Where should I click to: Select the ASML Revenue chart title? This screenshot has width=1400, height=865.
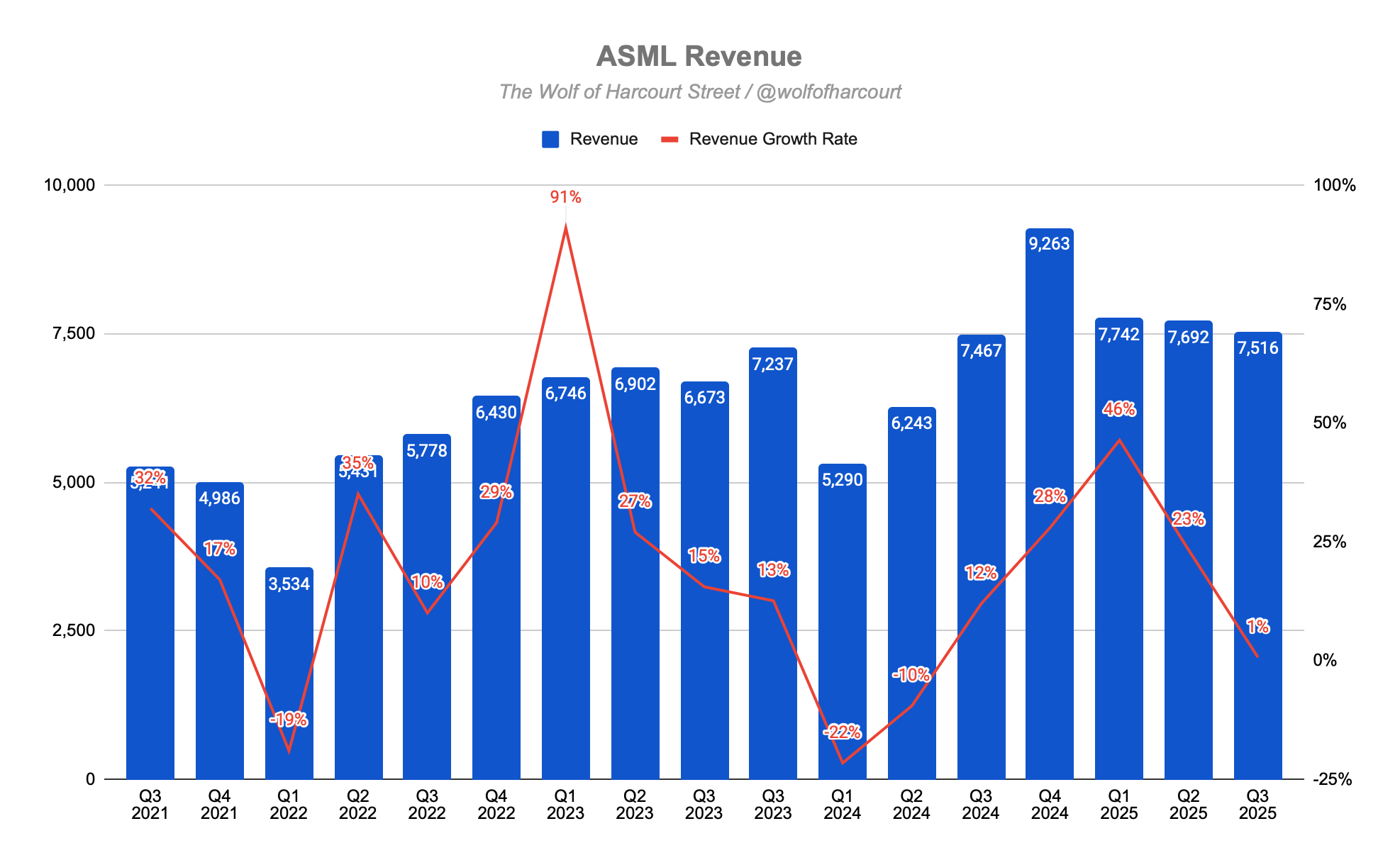pos(699,56)
